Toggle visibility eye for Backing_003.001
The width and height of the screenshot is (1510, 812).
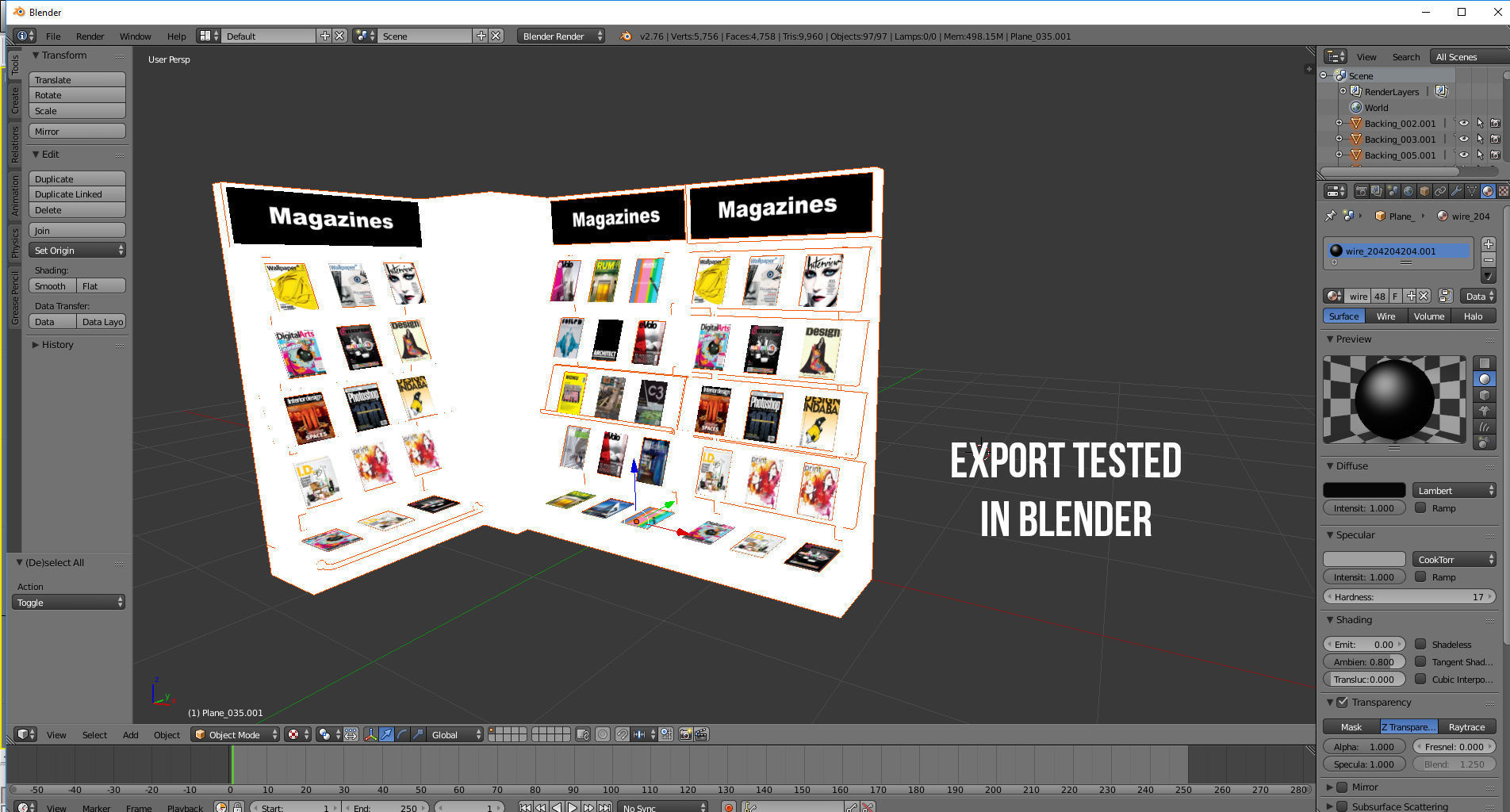[x=1464, y=139]
